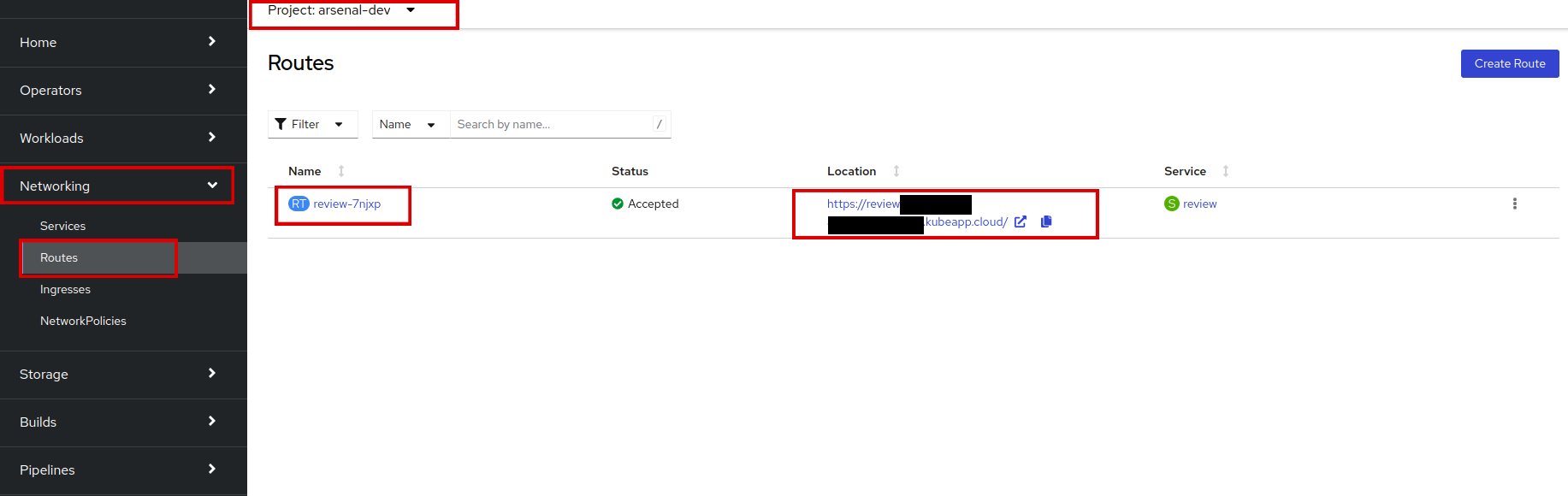Open kebab actions menu for review-7njxp
This screenshot has height=496, width=1568.
point(1514,204)
